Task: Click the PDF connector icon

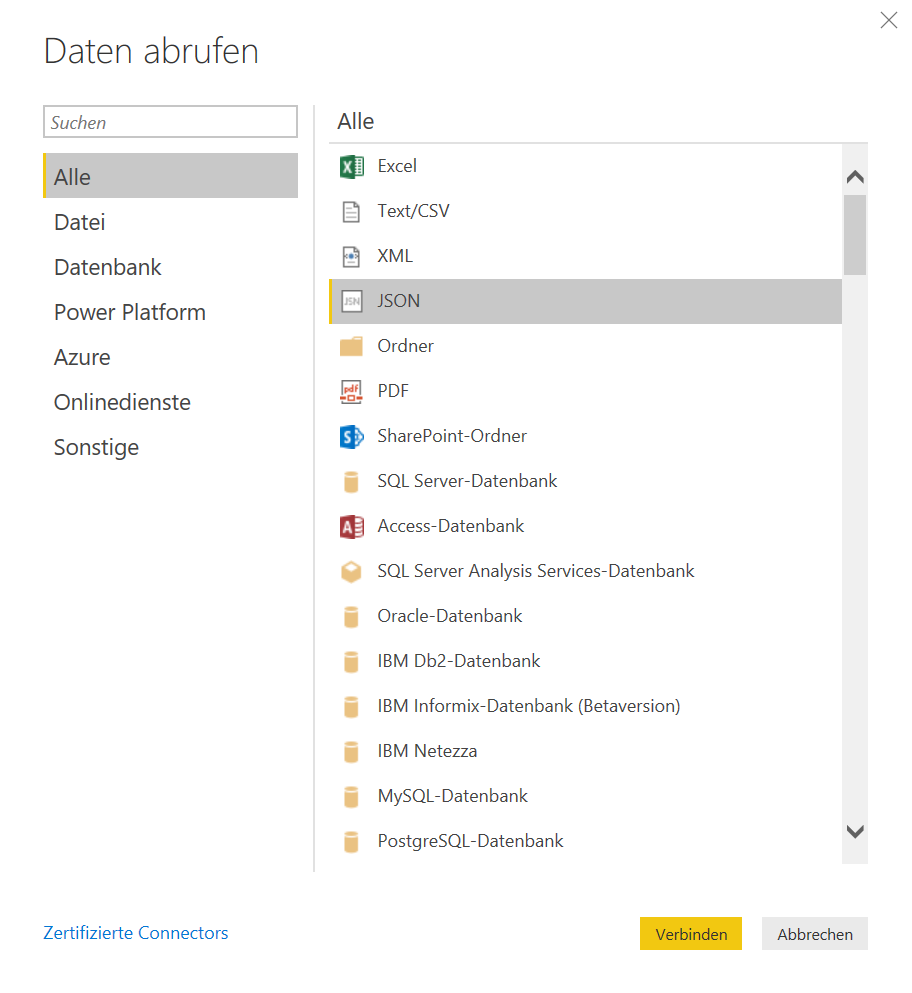Action: coord(352,391)
